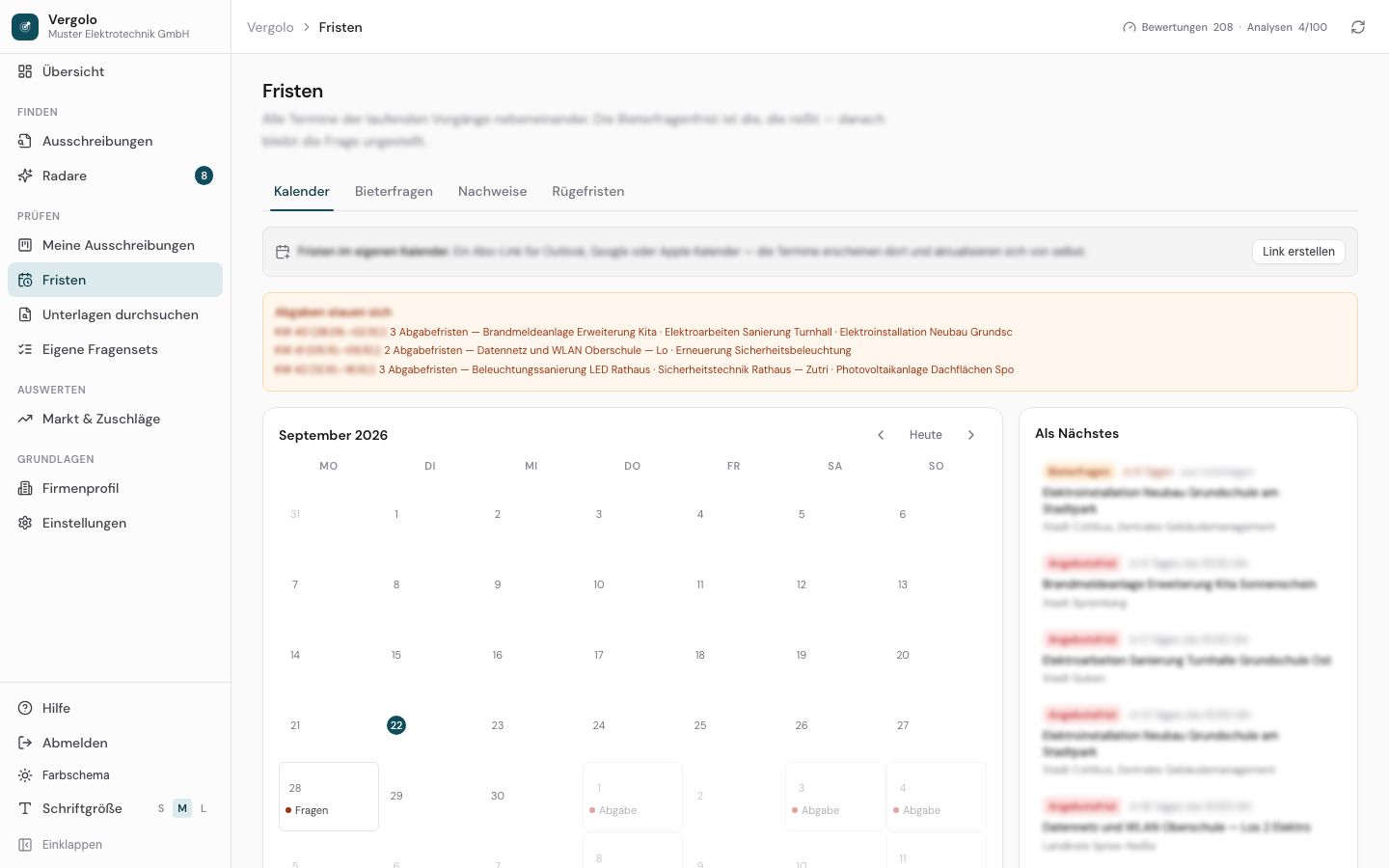1389x868 pixels.
Task: Set Schriftgröße to M
Action: pos(182,808)
